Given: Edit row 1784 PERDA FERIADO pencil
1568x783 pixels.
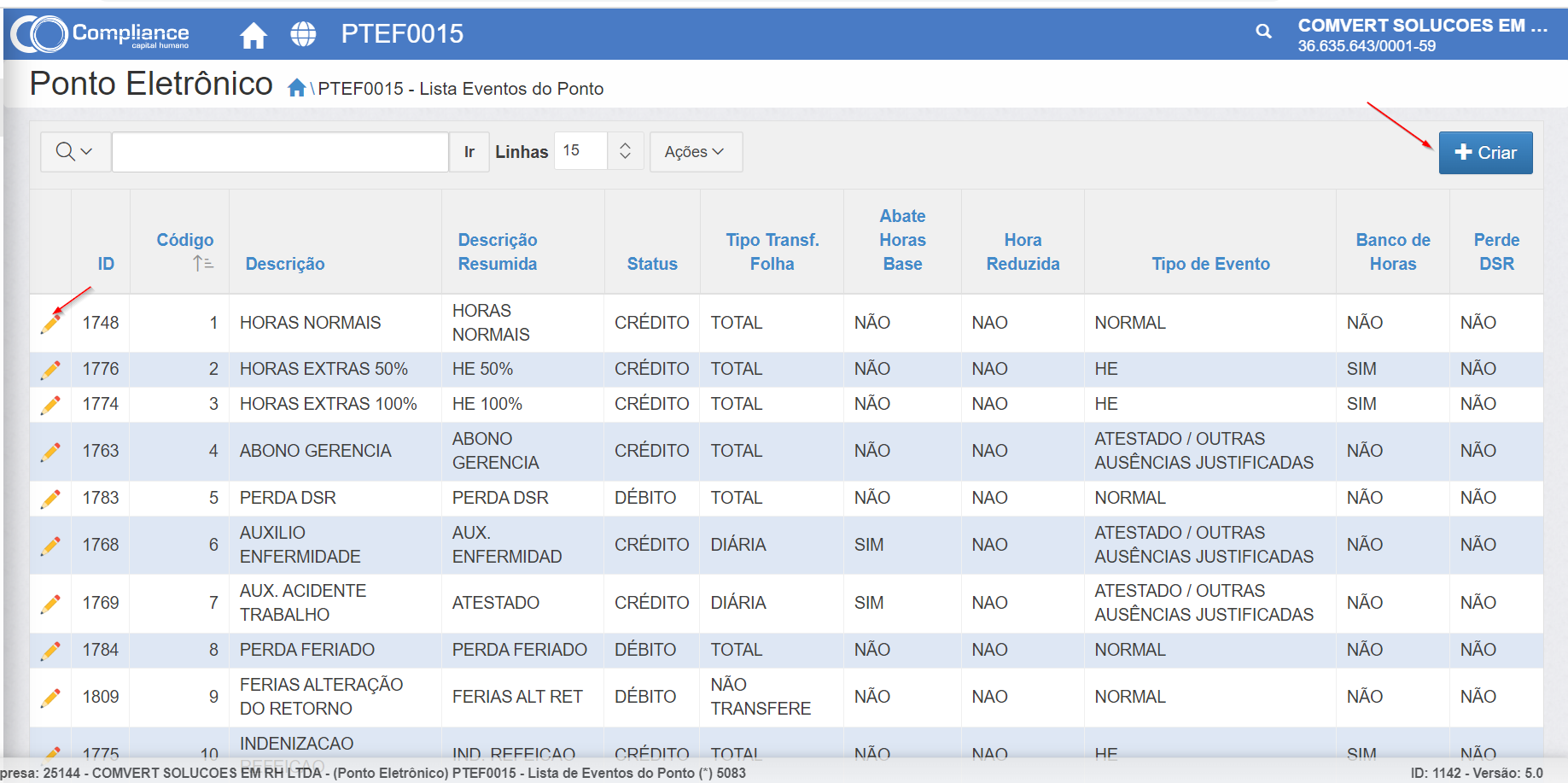Looking at the screenshot, I should click(50, 651).
